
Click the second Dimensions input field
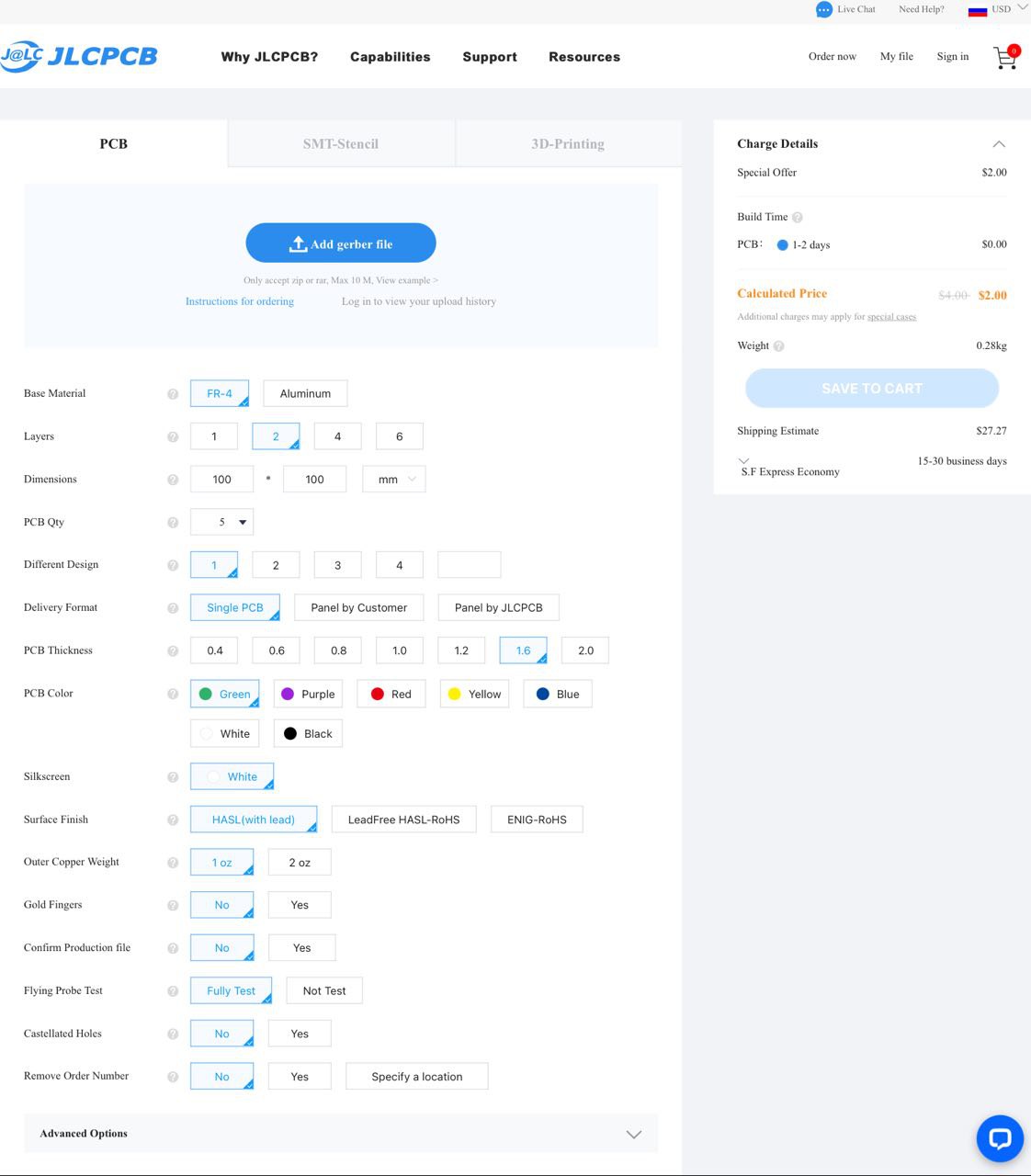coord(315,479)
